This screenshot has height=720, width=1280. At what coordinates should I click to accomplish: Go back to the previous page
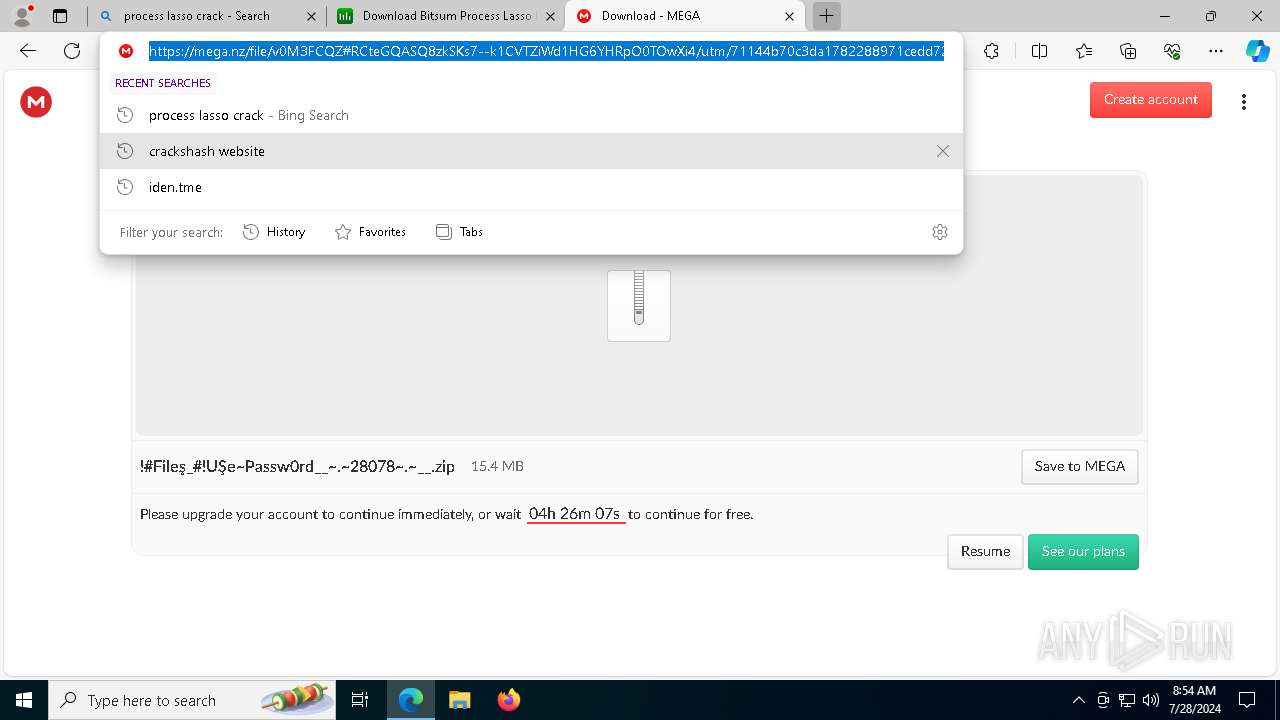(28, 51)
